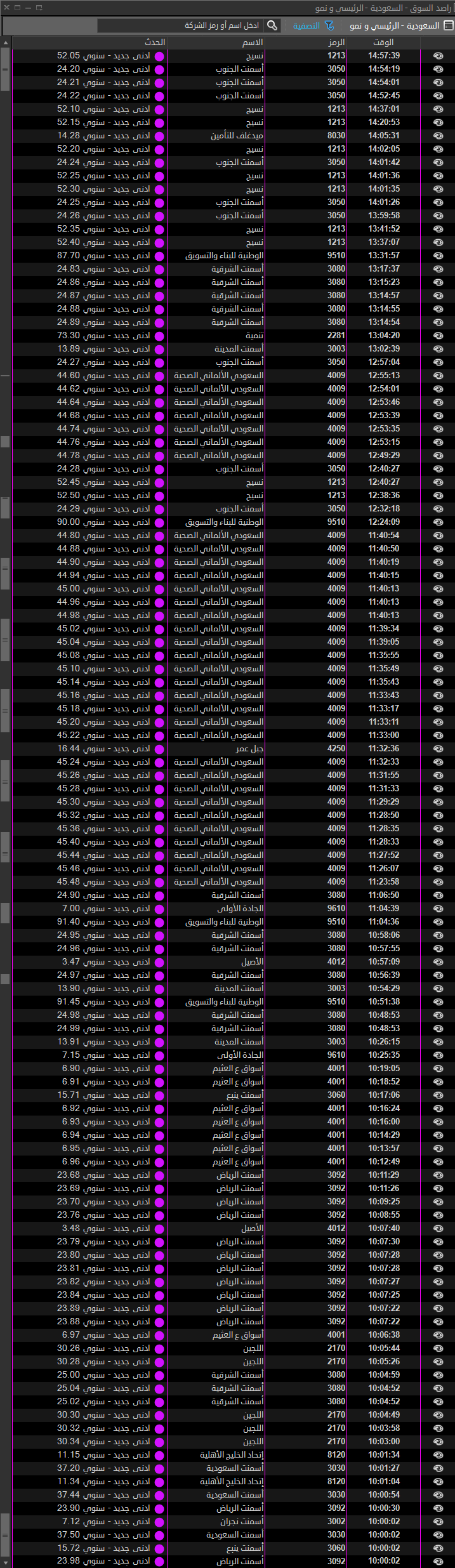This screenshot has width=455, height=1568.
Task: Click the filter funnel icon
Action: point(329,25)
